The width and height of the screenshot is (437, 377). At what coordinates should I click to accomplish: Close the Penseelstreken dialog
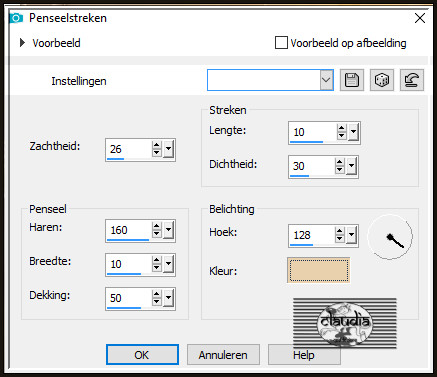point(420,18)
